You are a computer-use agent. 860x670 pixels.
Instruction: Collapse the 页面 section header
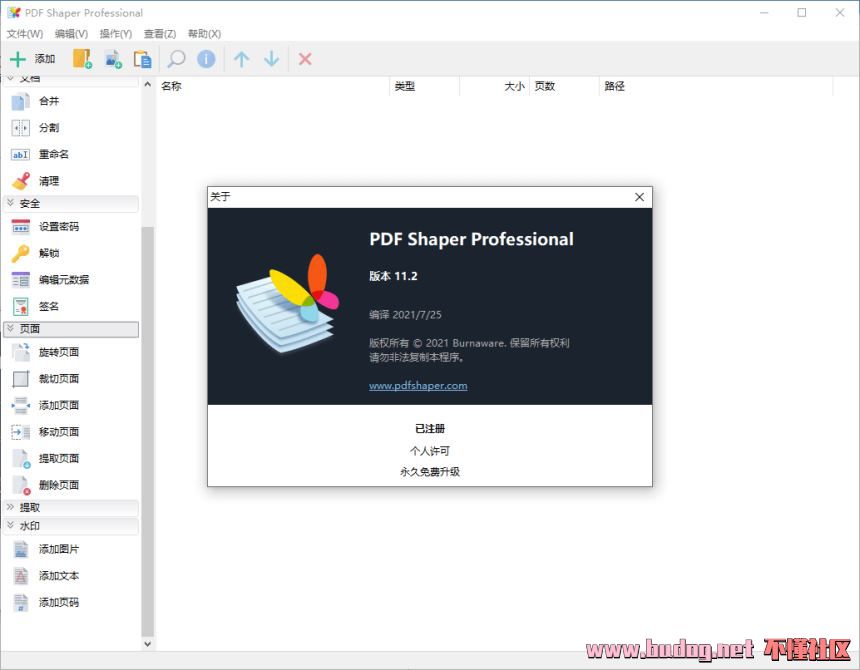point(71,328)
